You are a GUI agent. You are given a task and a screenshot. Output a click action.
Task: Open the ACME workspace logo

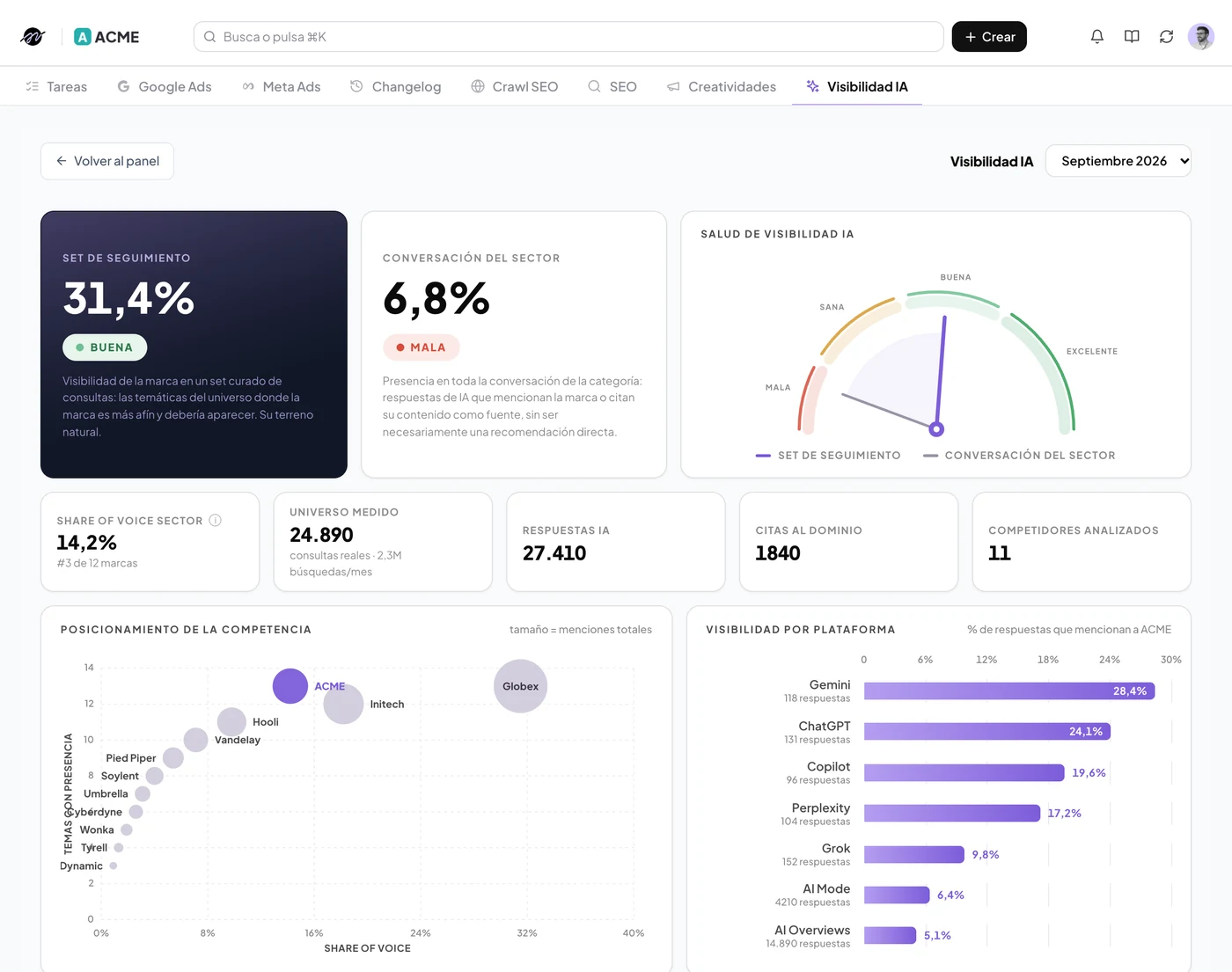(x=106, y=37)
